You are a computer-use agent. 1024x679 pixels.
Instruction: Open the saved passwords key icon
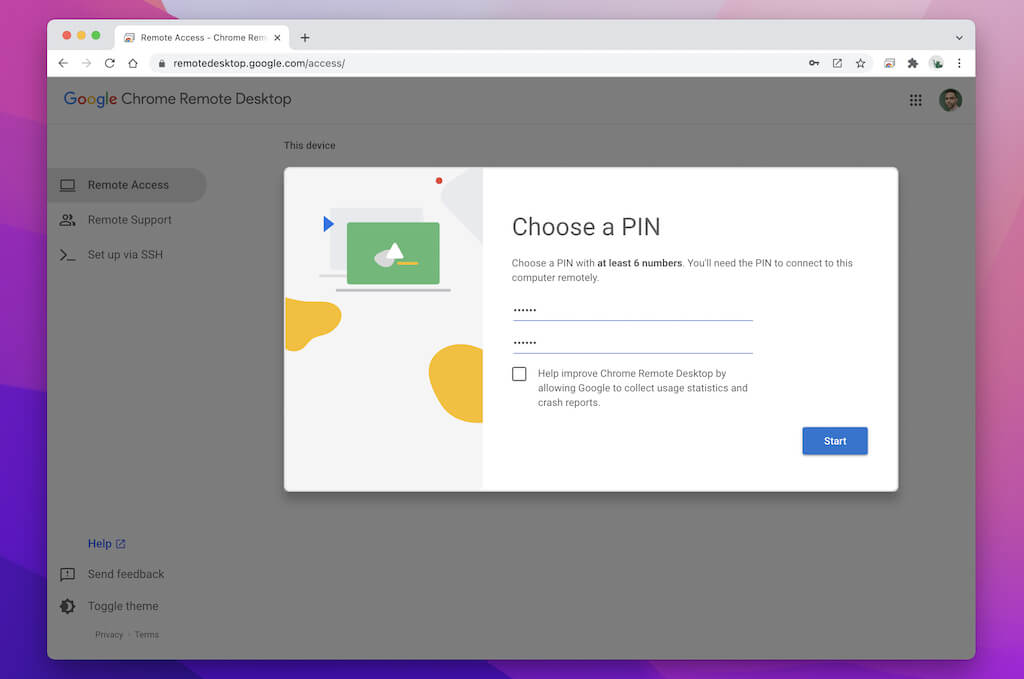point(814,63)
